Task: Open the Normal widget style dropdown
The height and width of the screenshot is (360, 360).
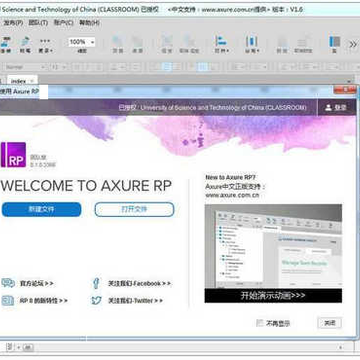Action: 24,67
